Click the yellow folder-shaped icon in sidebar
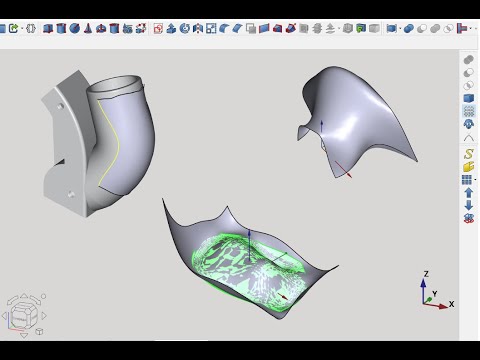The image size is (480, 360). click(469, 166)
